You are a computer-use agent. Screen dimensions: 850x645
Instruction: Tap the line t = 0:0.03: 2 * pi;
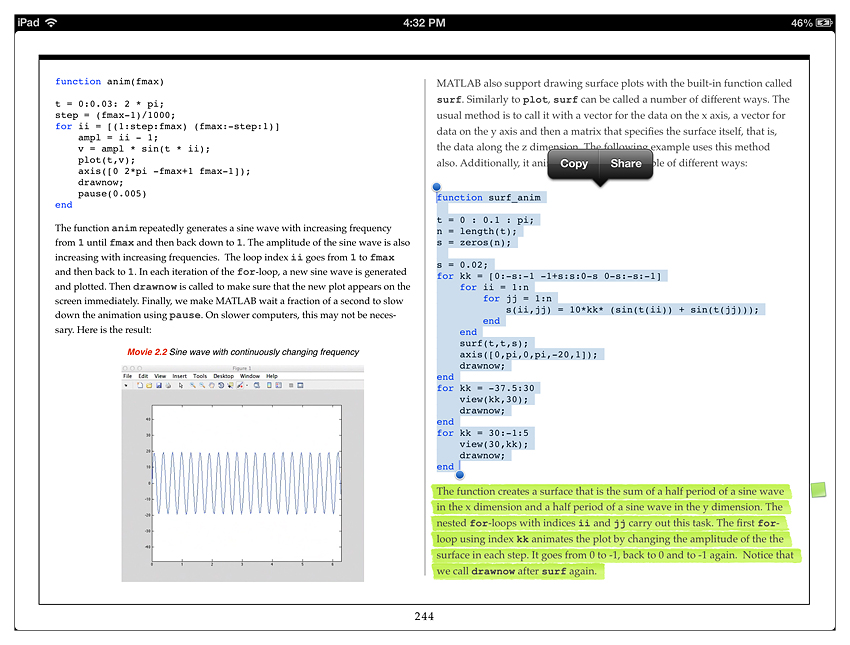[110, 104]
